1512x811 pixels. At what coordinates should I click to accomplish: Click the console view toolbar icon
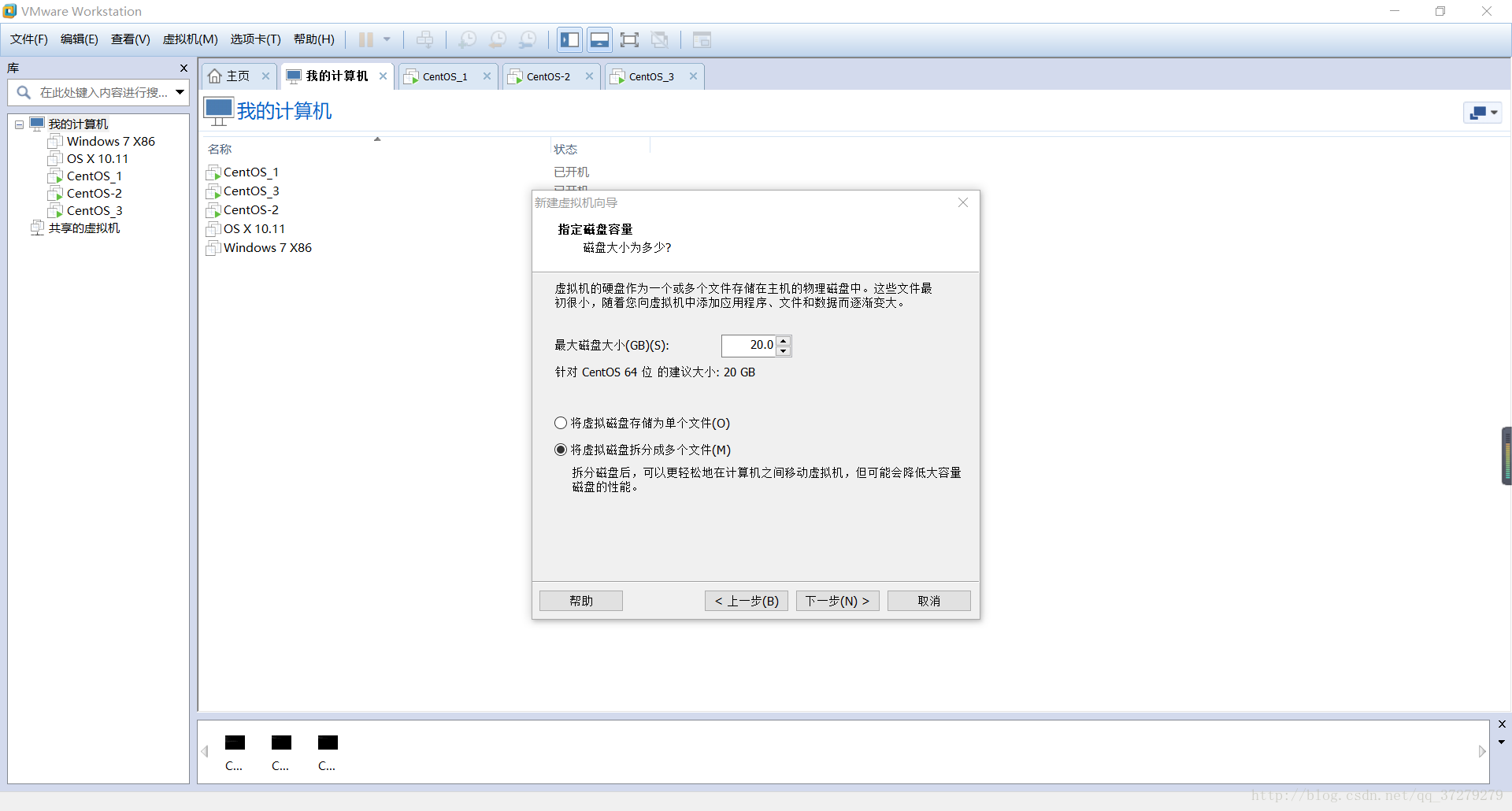coord(702,39)
